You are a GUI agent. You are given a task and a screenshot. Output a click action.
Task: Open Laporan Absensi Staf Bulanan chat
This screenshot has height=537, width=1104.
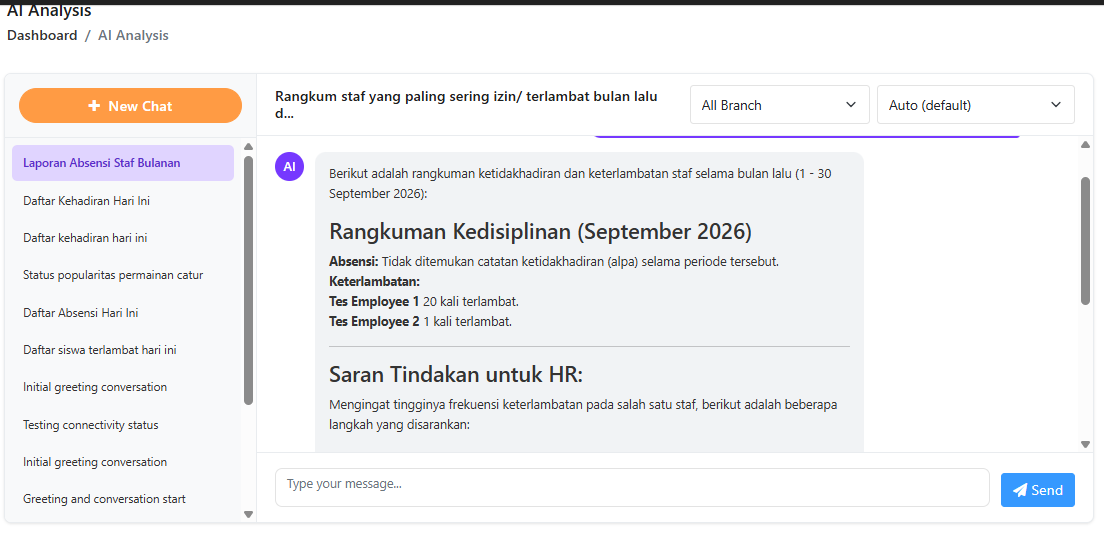pos(123,163)
